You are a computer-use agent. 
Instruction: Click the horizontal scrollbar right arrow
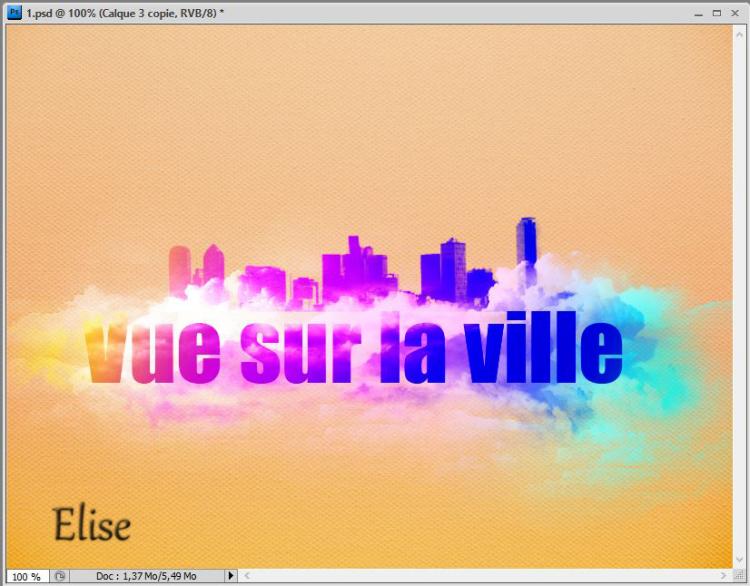tap(724, 576)
